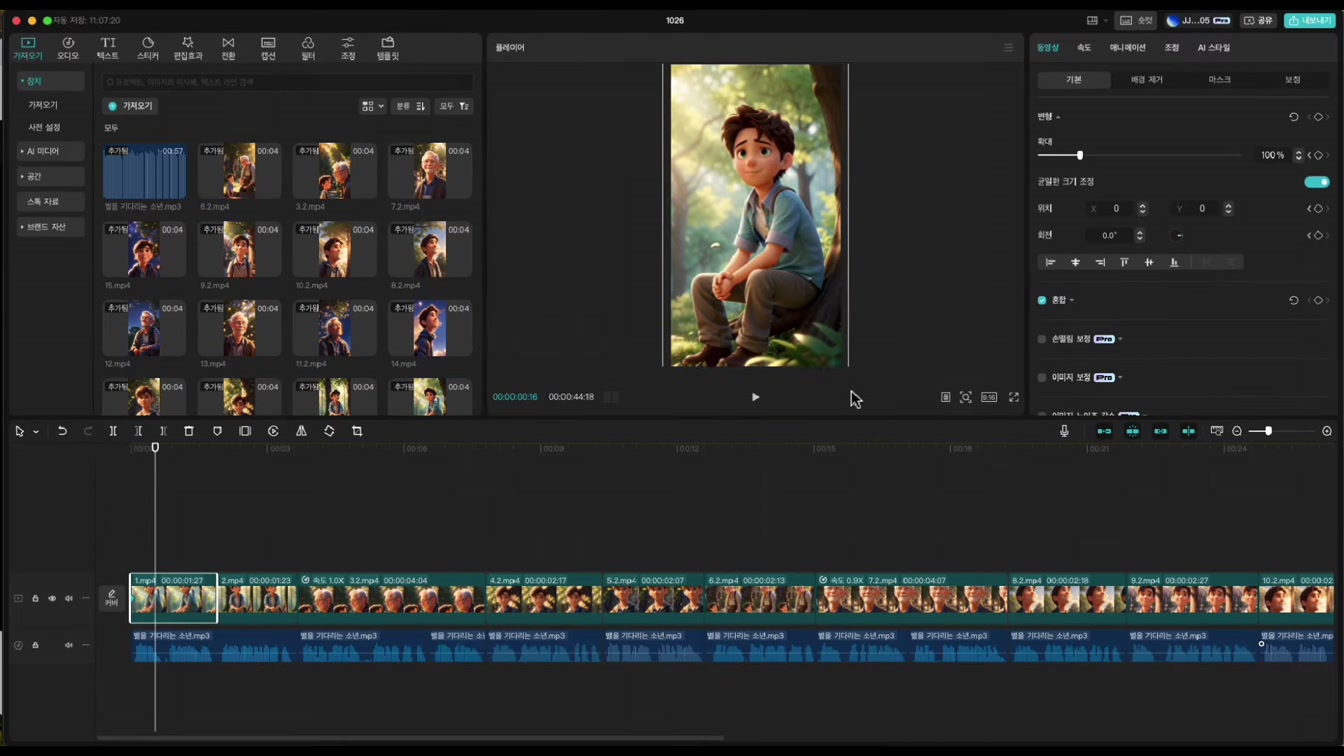Expand the 공간 sidebar section

(50, 176)
